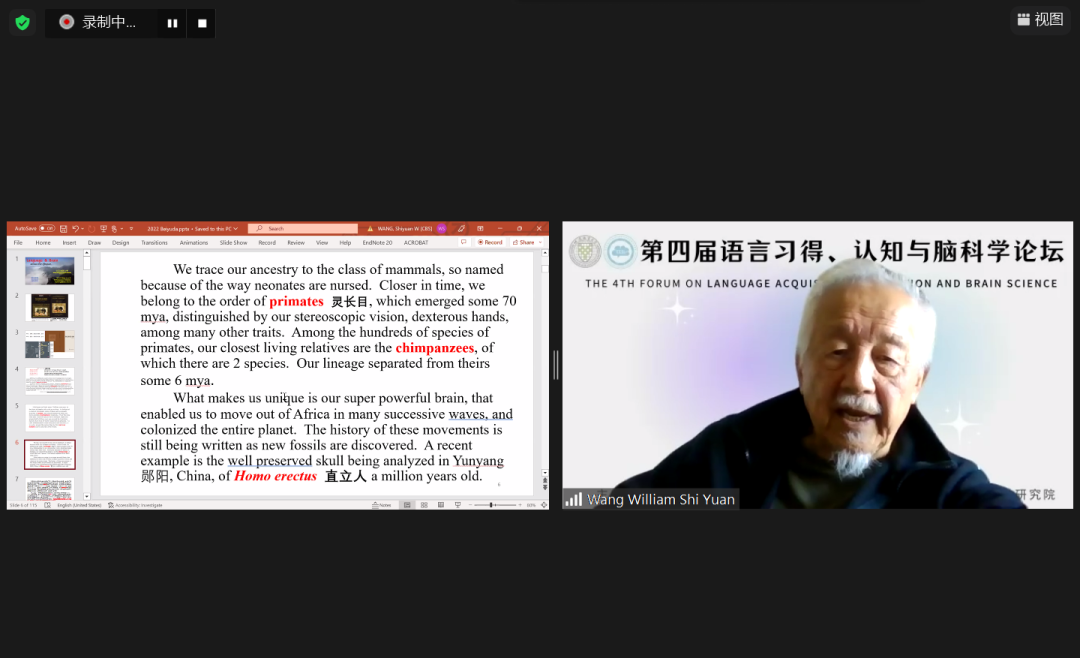Viewport: 1080px width, 658px height.
Task: Click the Undo arrow icon
Action: click(x=75, y=228)
